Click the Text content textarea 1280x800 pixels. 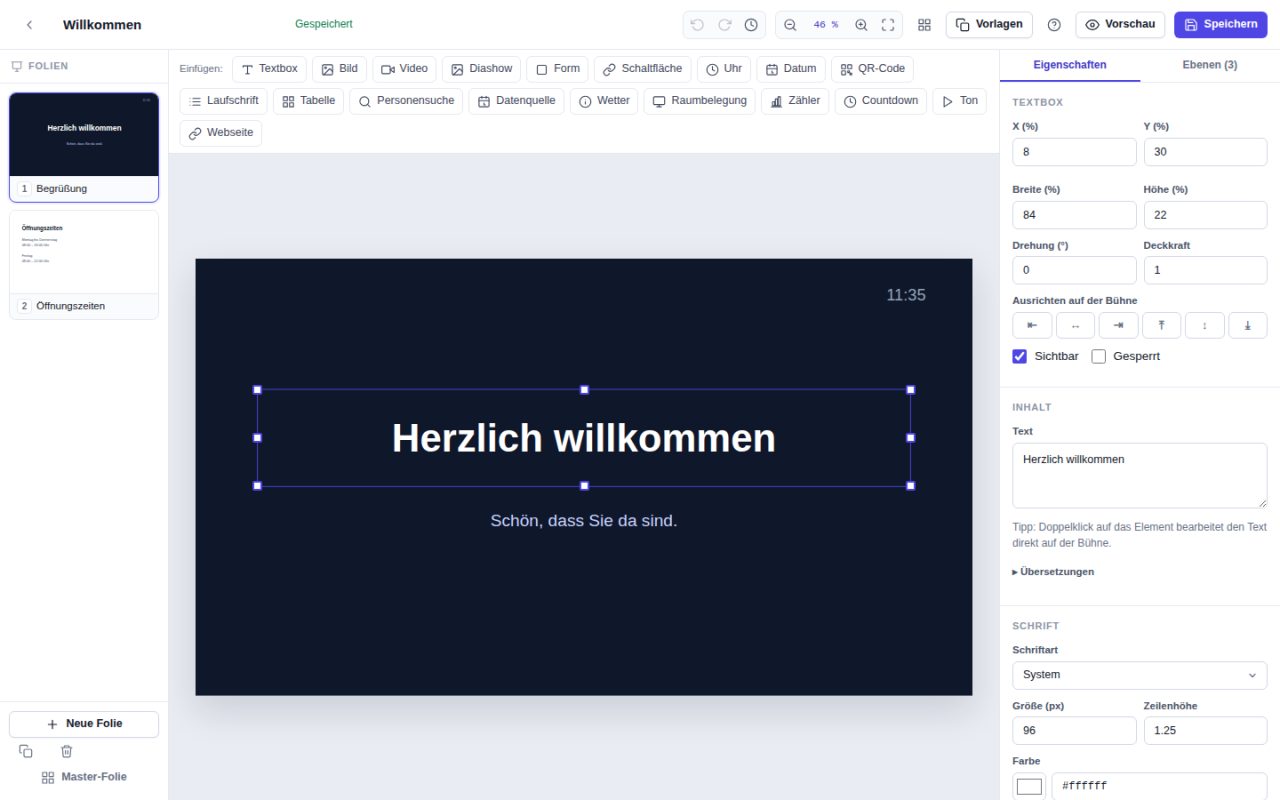pyautogui.click(x=1140, y=476)
